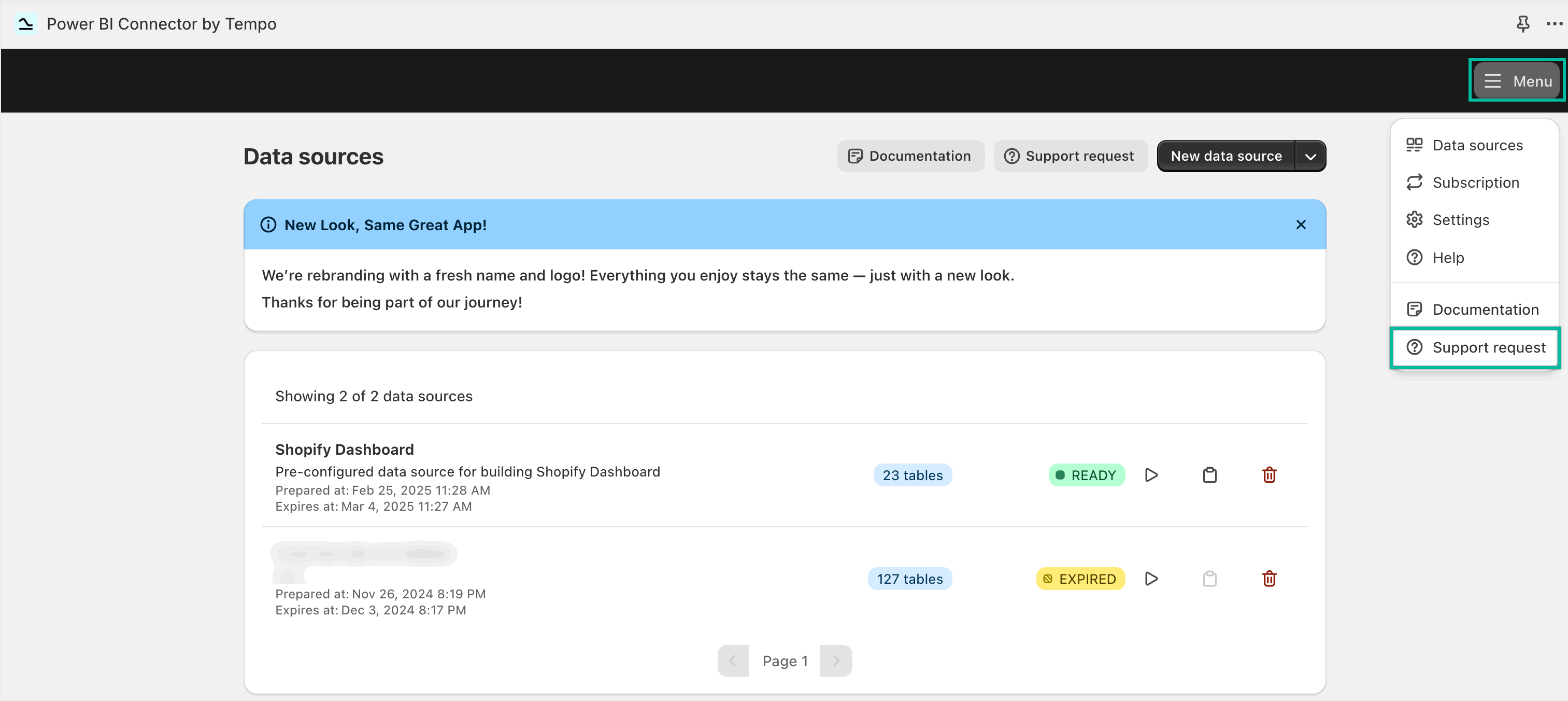
Task: Select Data sources in the side menu
Action: tap(1477, 145)
